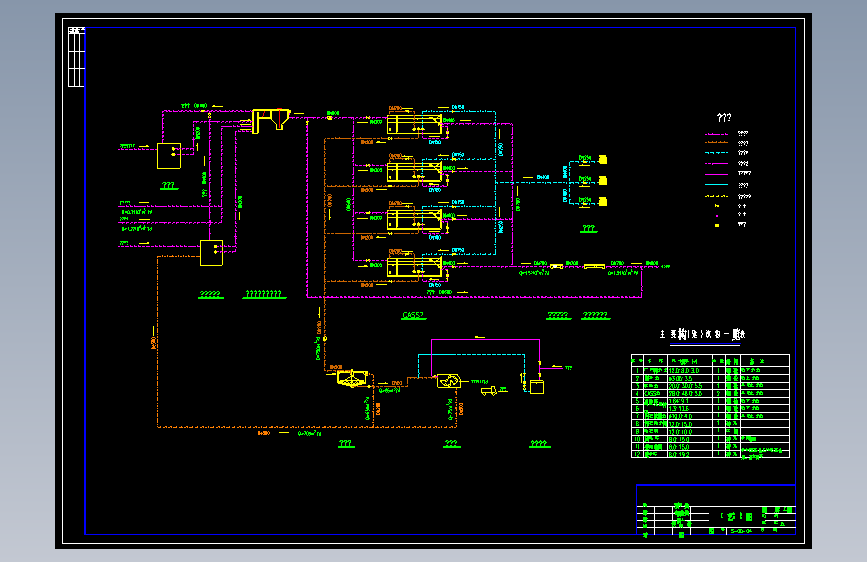Select the topmost CASS tank block
This screenshot has width=867, height=562.
[x=414, y=124]
